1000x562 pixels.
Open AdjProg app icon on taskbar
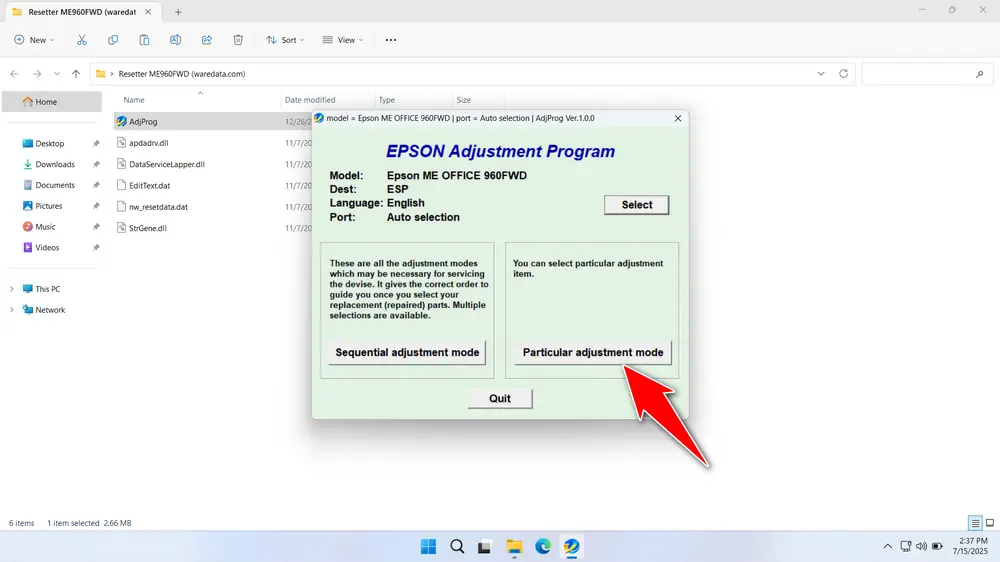[x=571, y=547]
